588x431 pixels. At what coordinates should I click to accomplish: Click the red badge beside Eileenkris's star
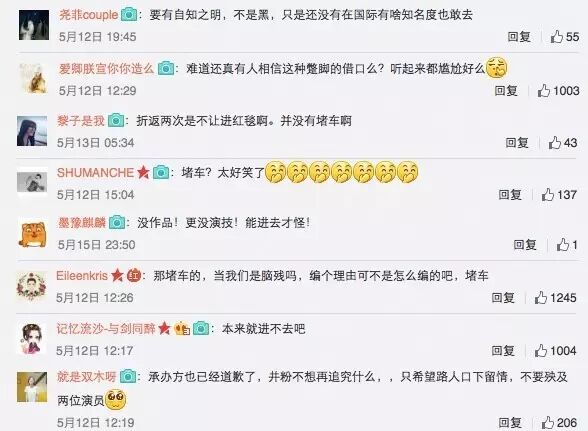[134, 276]
